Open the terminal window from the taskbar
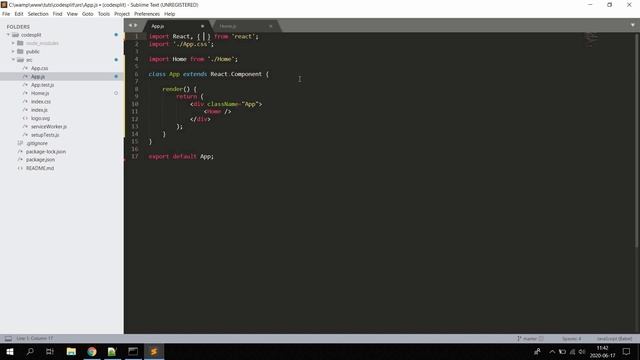 [x=133, y=352]
